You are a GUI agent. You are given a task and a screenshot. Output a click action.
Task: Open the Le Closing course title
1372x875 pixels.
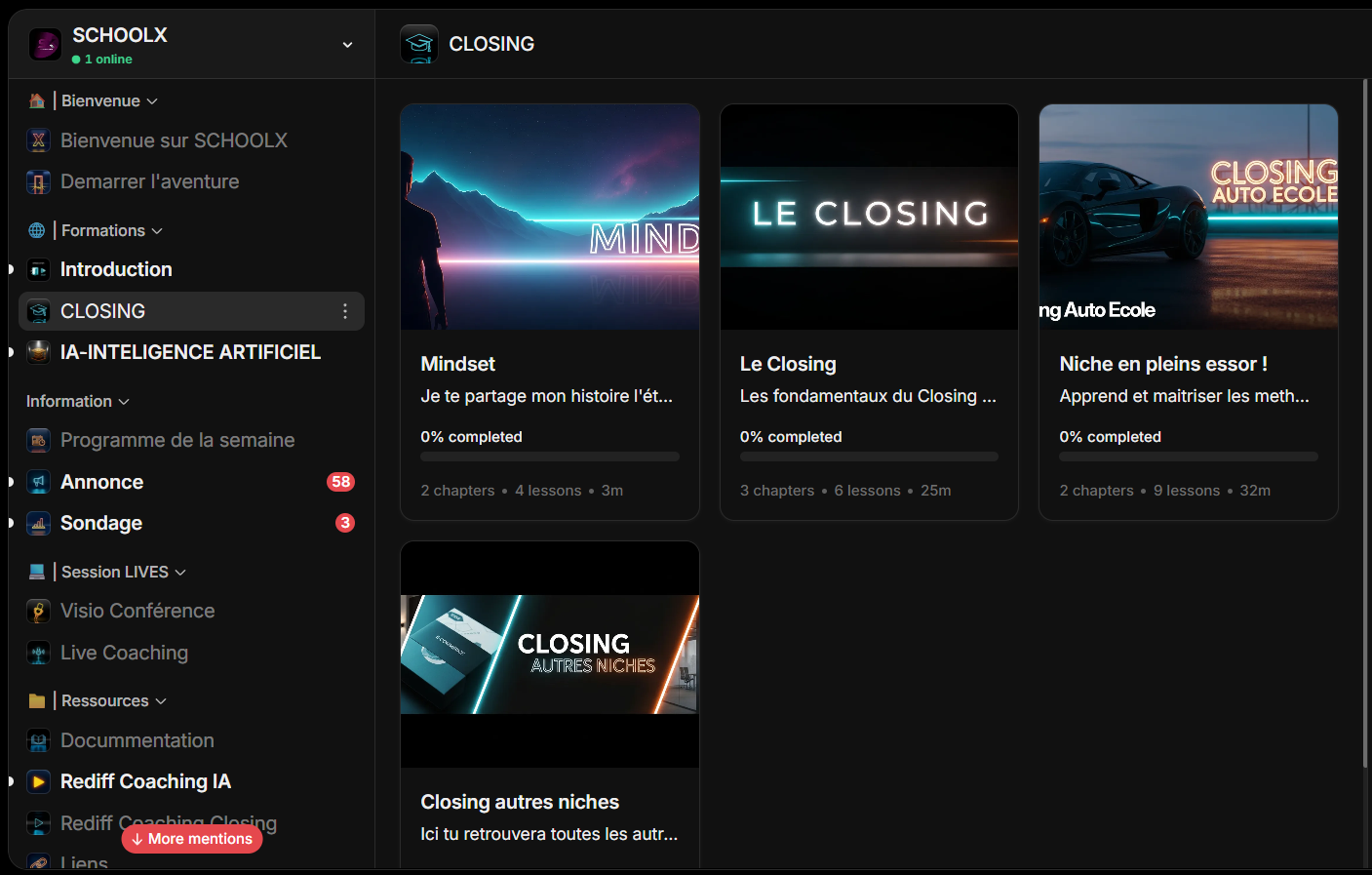coord(788,364)
